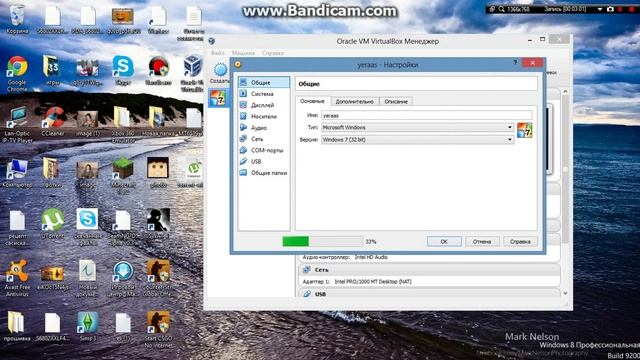Open the Bandicam desktop shortcut
The image size is (640, 360).
[158, 70]
